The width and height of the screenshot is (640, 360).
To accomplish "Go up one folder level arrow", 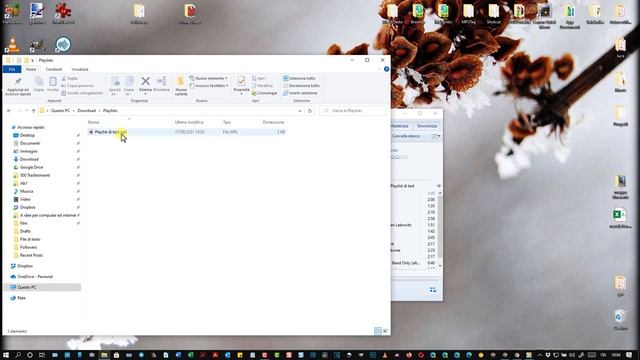I will [x=33, y=111].
